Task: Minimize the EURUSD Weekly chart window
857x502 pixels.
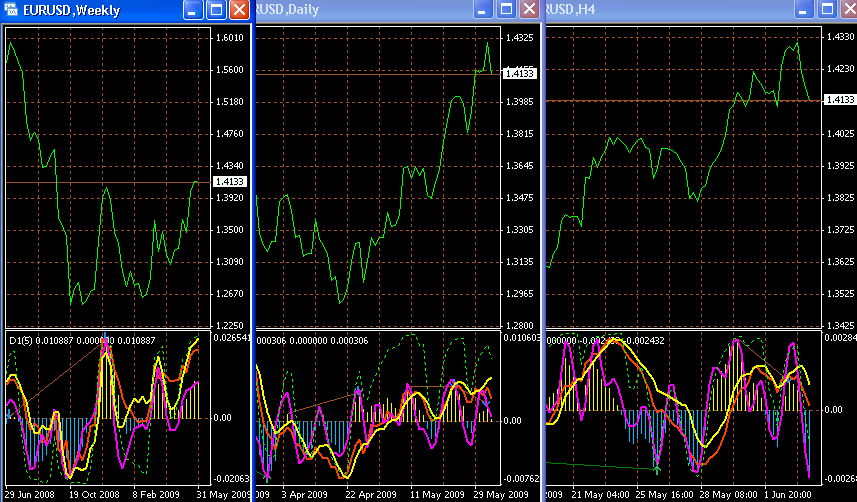Action: 193,9
